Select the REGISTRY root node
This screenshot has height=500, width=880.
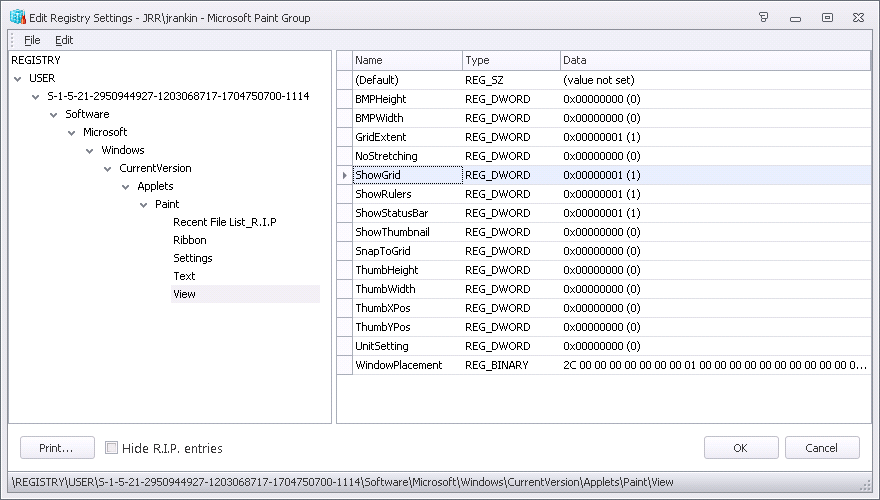[x=36, y=60]
